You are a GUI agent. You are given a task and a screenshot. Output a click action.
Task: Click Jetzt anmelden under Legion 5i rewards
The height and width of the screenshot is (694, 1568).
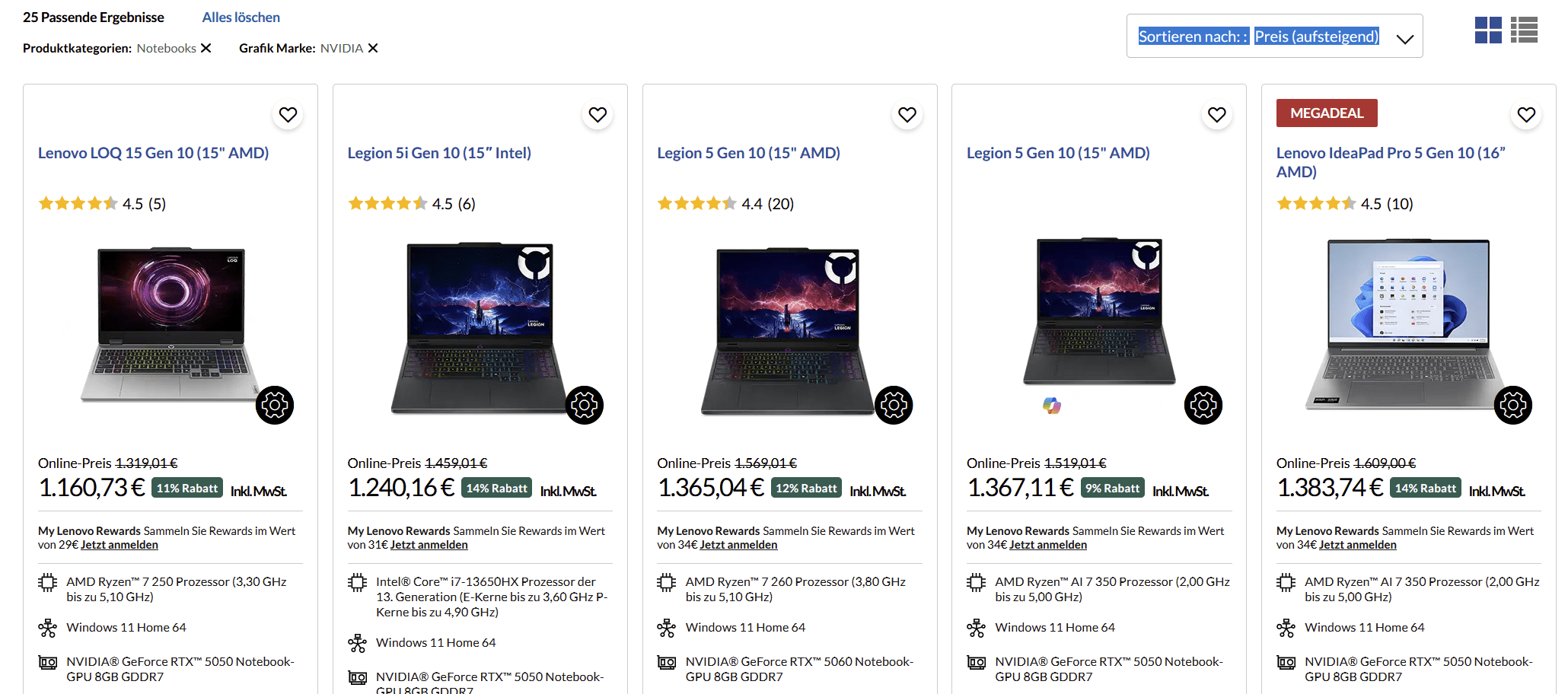pyautogui.click(x=429, y=545)
